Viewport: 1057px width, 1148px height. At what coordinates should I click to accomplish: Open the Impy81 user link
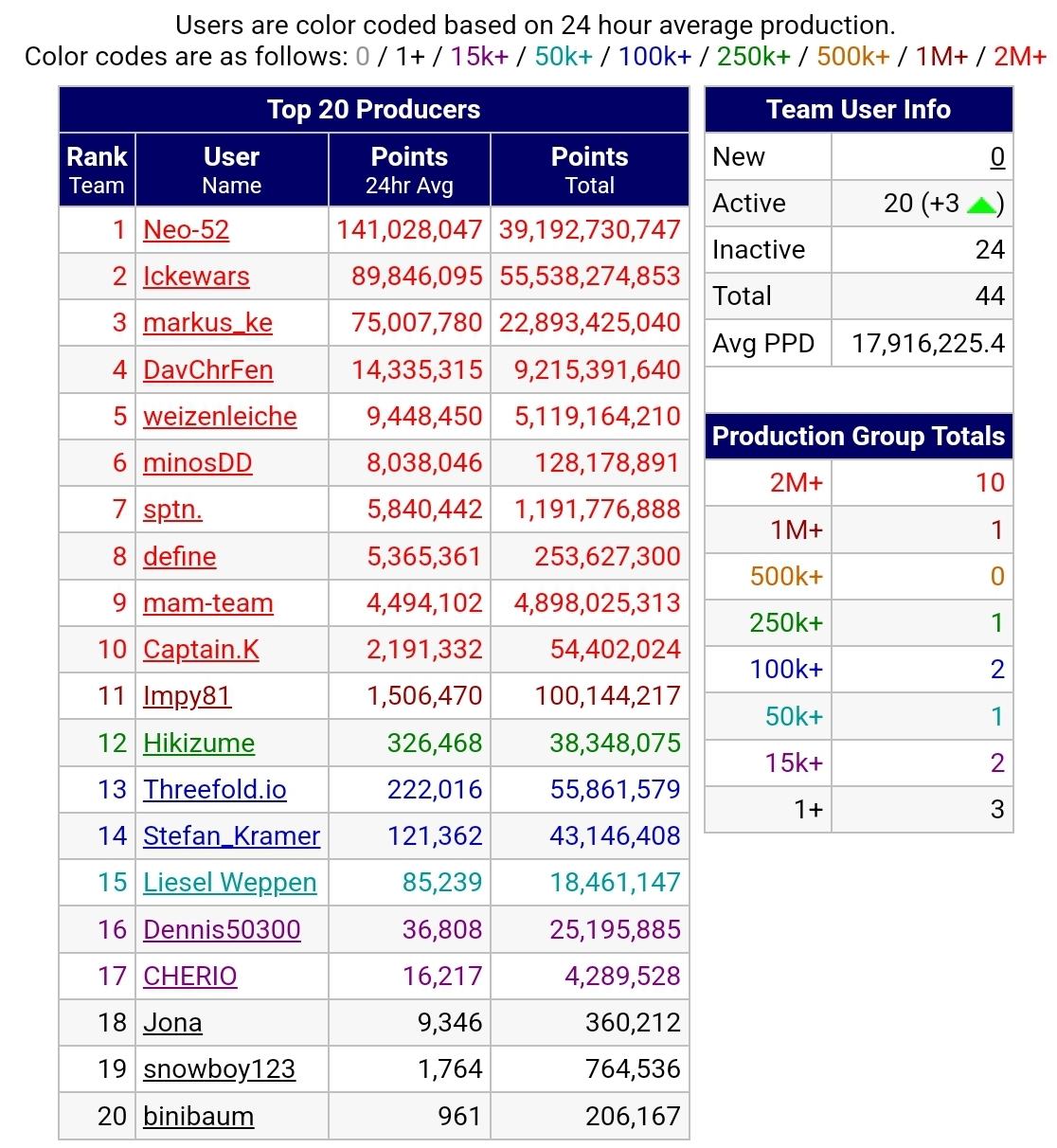coord(187,696)
